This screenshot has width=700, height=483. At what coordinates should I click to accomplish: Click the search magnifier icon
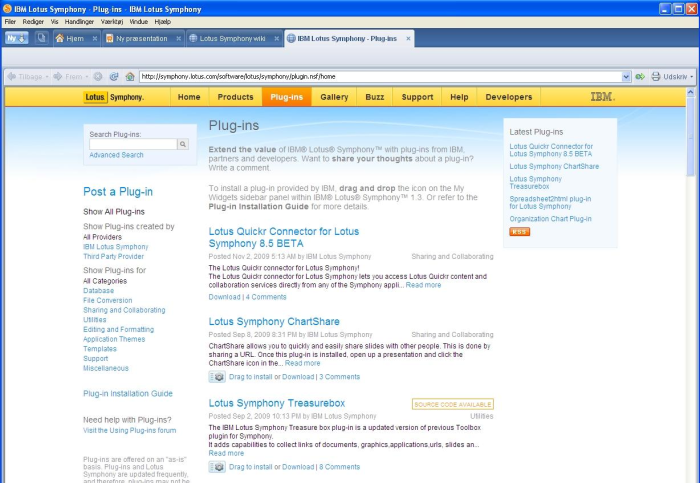(183, 144)
